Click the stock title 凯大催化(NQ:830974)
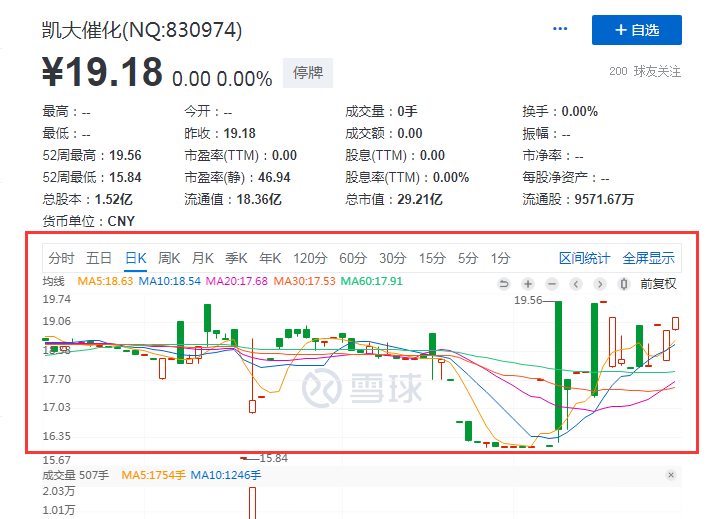The height and width of the screenshot is (519, 708). pyautogui.click(x=142, y=30)
